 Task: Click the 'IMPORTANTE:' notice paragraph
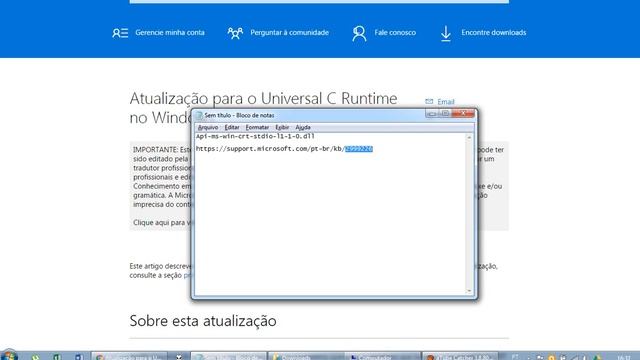(x=162, y=177)
